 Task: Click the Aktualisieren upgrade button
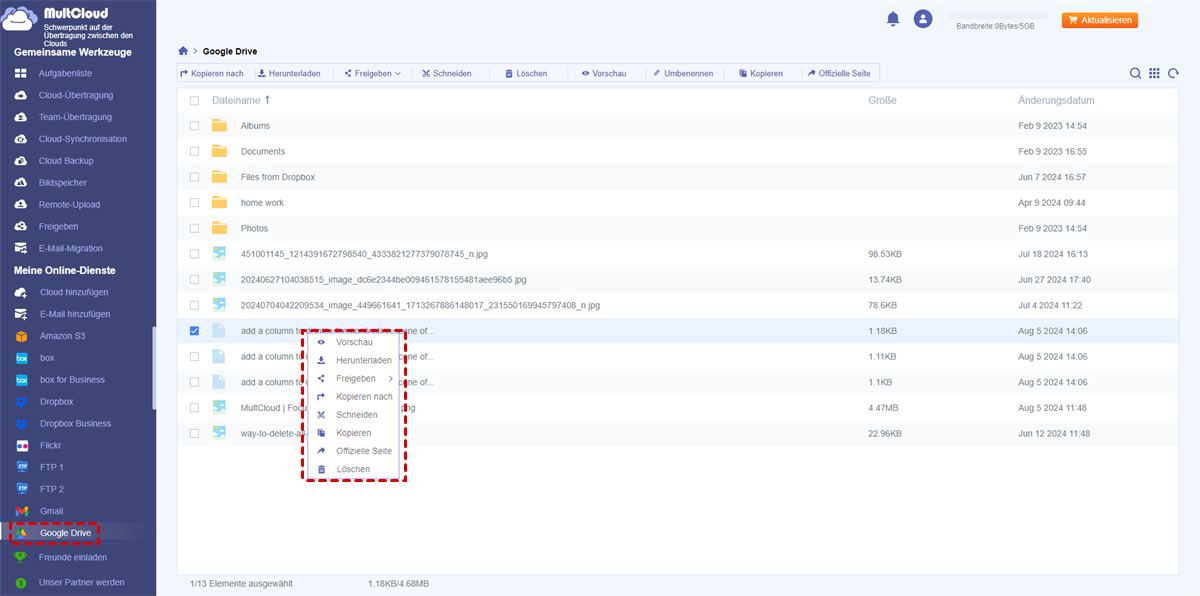click(x=1099, y=20)
